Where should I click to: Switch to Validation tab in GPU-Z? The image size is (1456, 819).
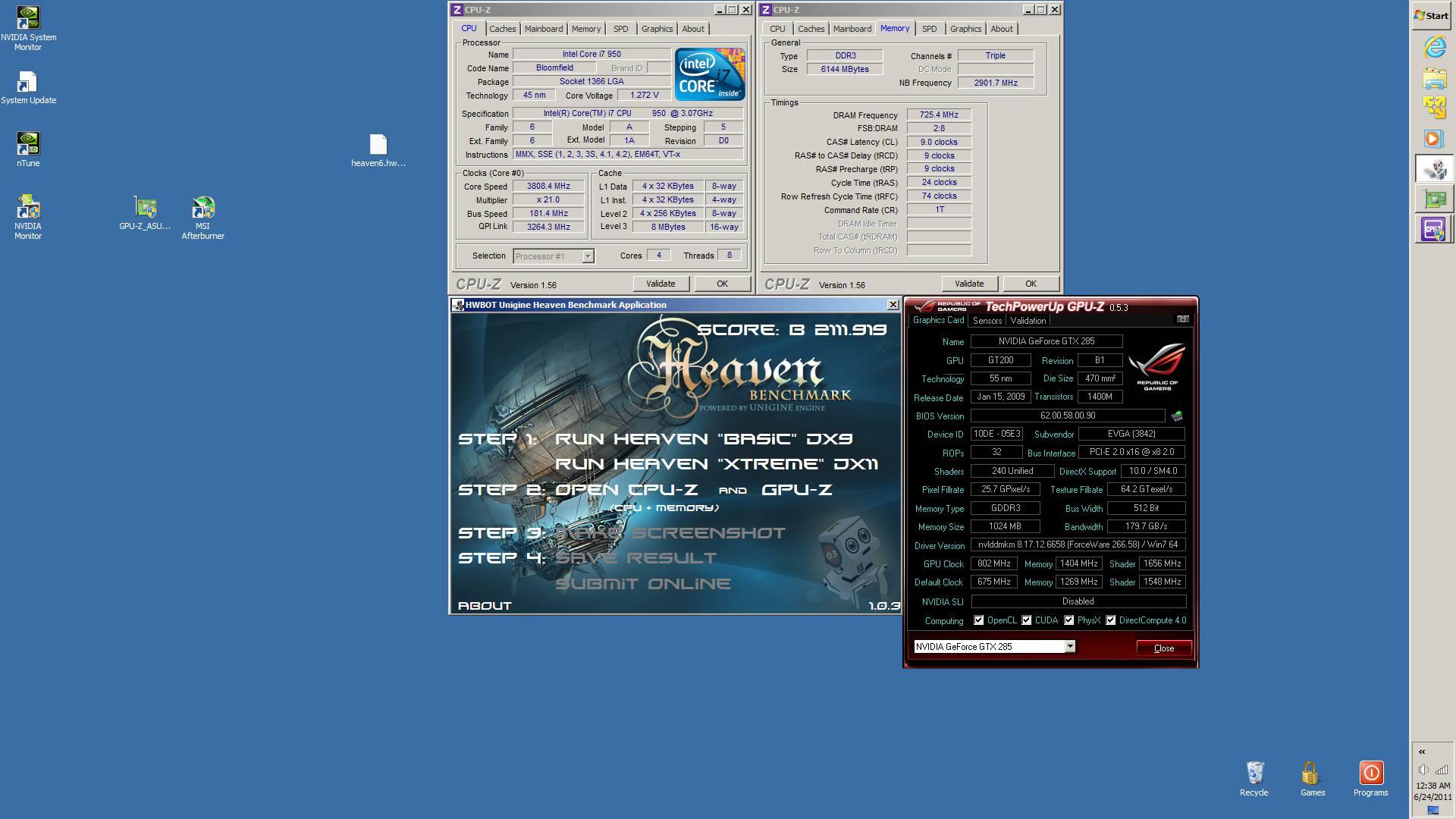coord(1028,321)
